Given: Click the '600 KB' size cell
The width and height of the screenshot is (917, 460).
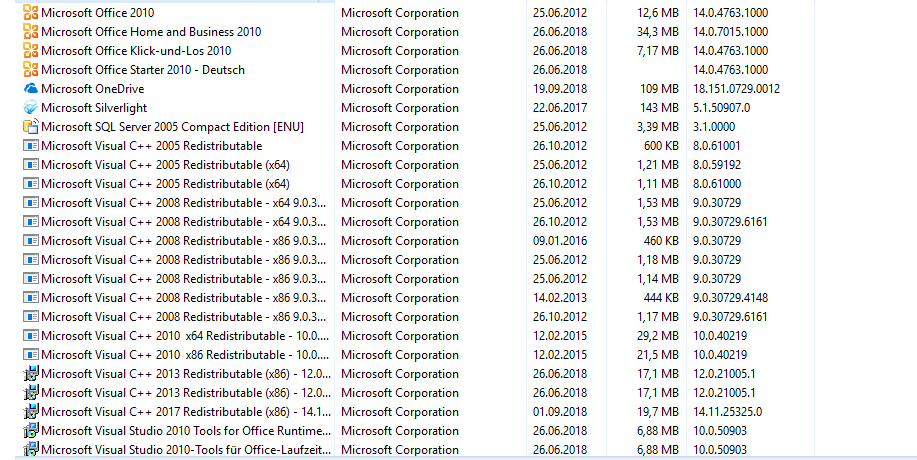Looking at the screenshot, I should pos(661,146).
